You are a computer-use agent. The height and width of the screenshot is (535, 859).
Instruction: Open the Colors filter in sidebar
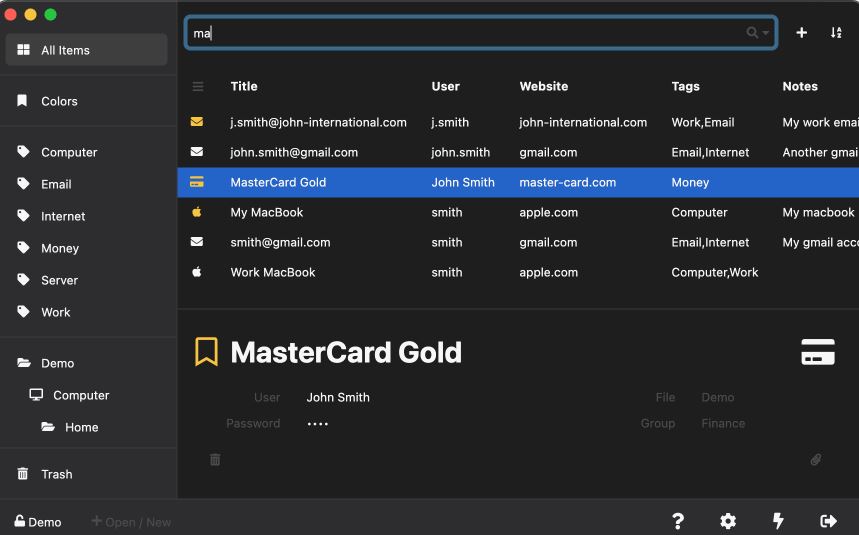pos(87,101)
